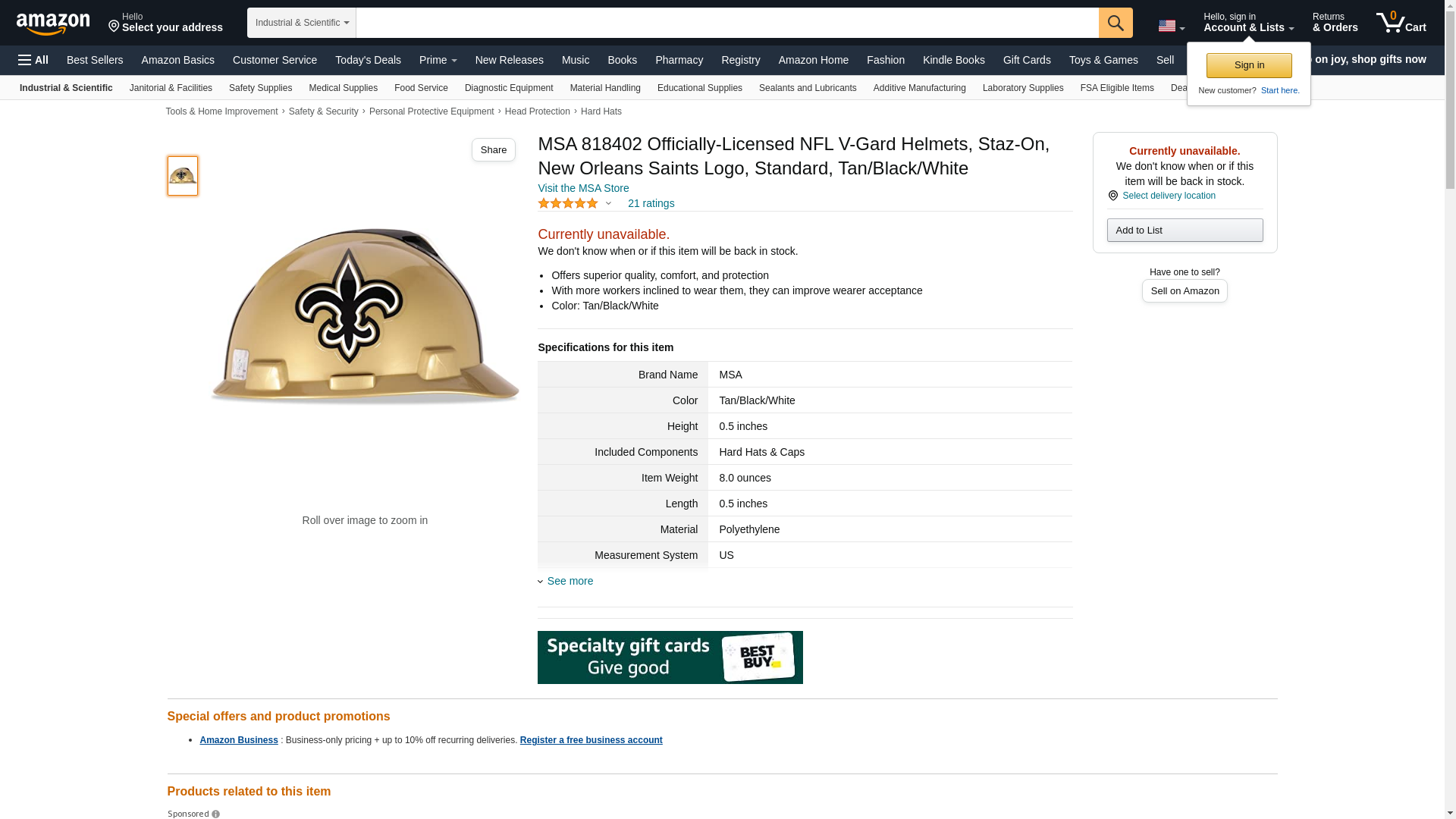This screenshot has height=819, width=1456.
Task: Open Account & Lists dropdown
Action: click(1247, 23)
